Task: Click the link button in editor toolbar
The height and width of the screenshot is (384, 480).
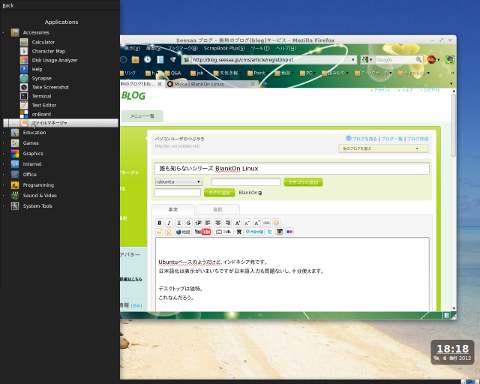Action: pyautogui.click(x=267, y=223)
